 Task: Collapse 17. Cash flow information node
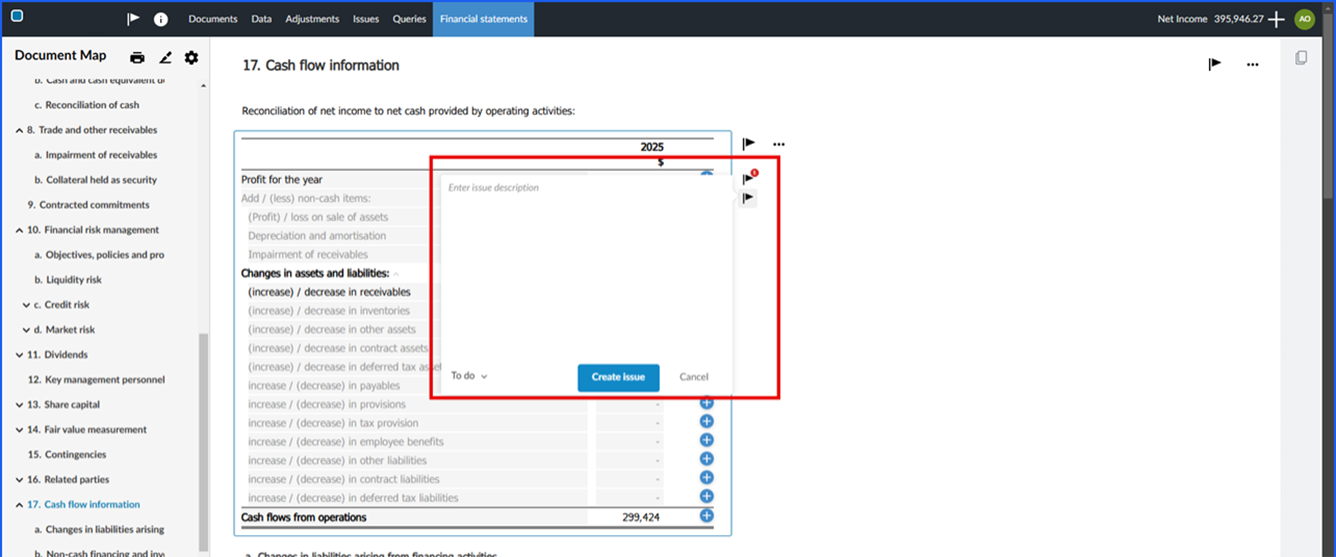20,505
